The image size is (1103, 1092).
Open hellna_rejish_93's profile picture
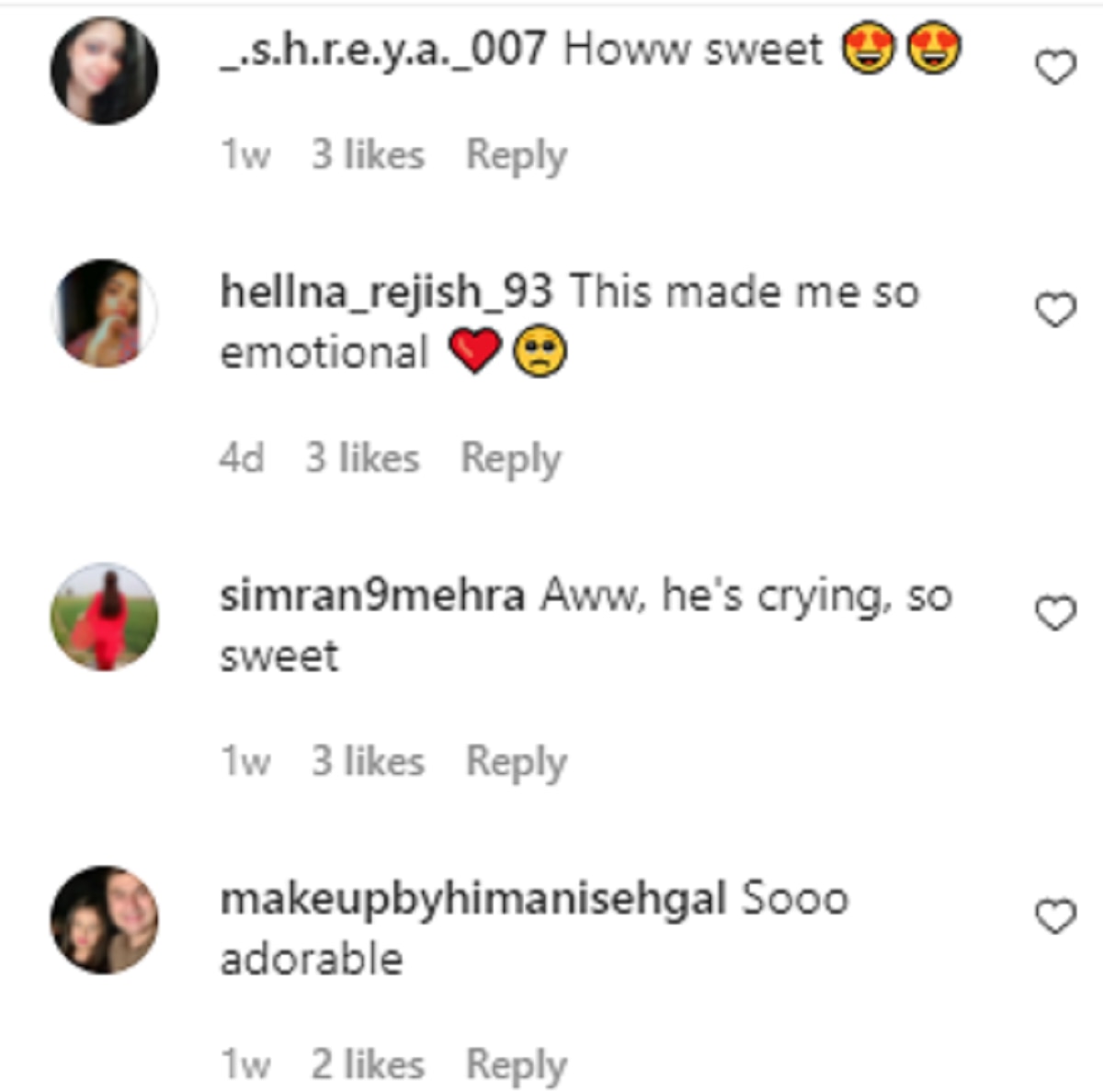104,313
